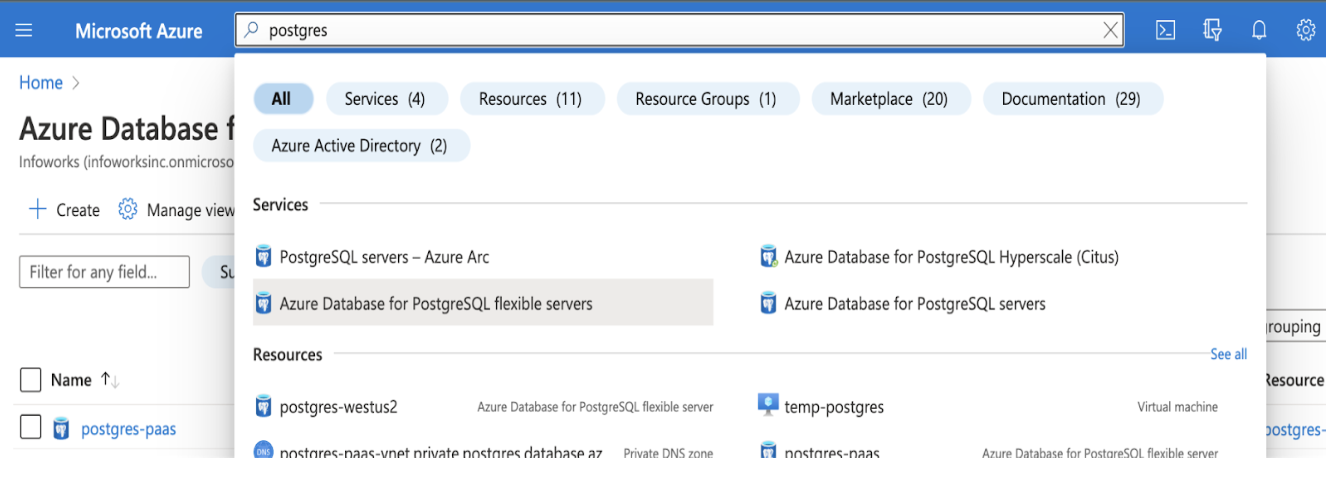
Task: Click the Resources section heading
Action: [288, 354]
